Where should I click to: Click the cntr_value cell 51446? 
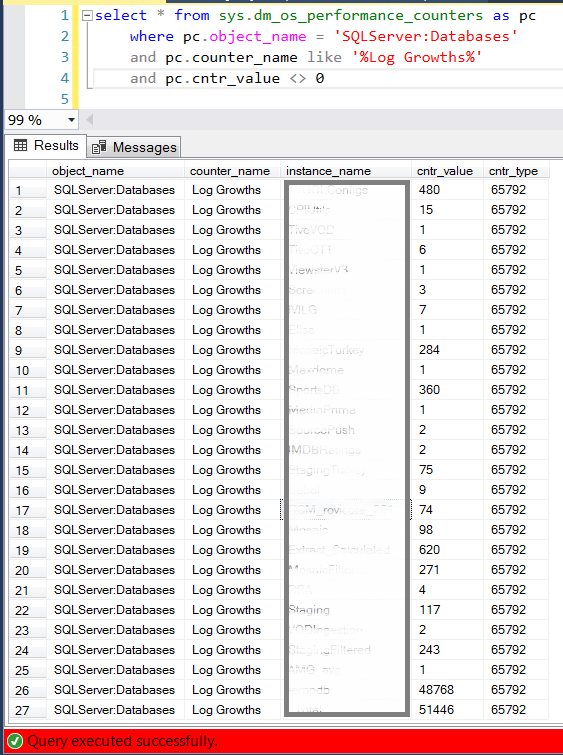point(447,709)
